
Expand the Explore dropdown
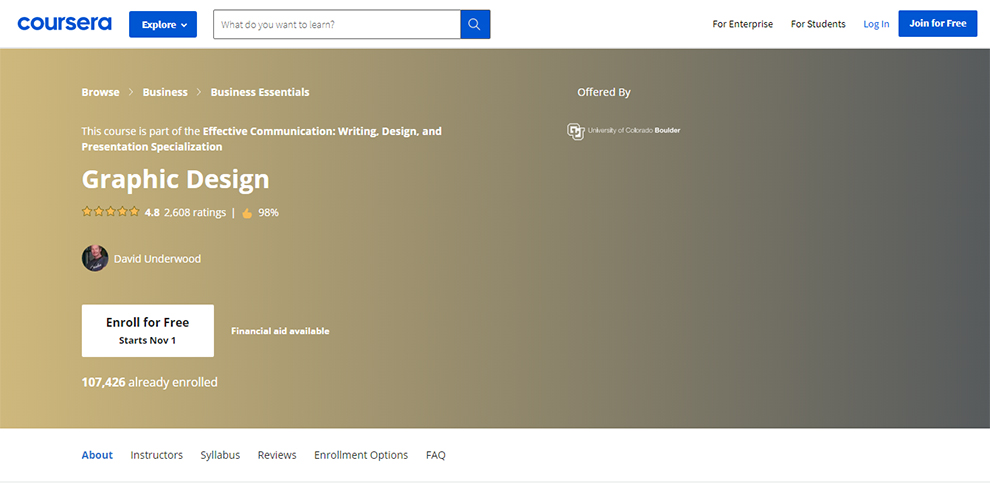pos(163,25)
